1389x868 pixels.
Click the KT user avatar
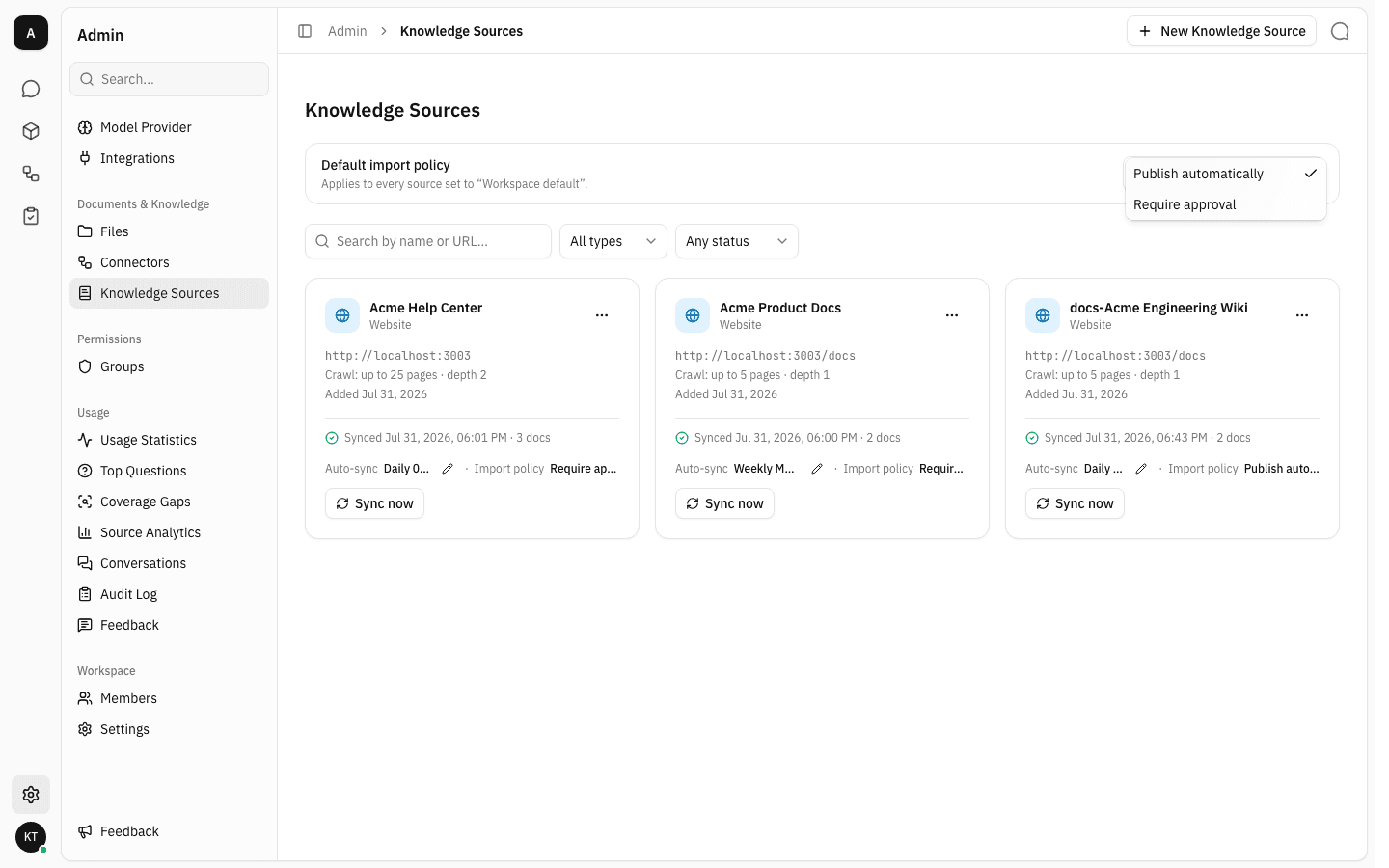(31, 837)
